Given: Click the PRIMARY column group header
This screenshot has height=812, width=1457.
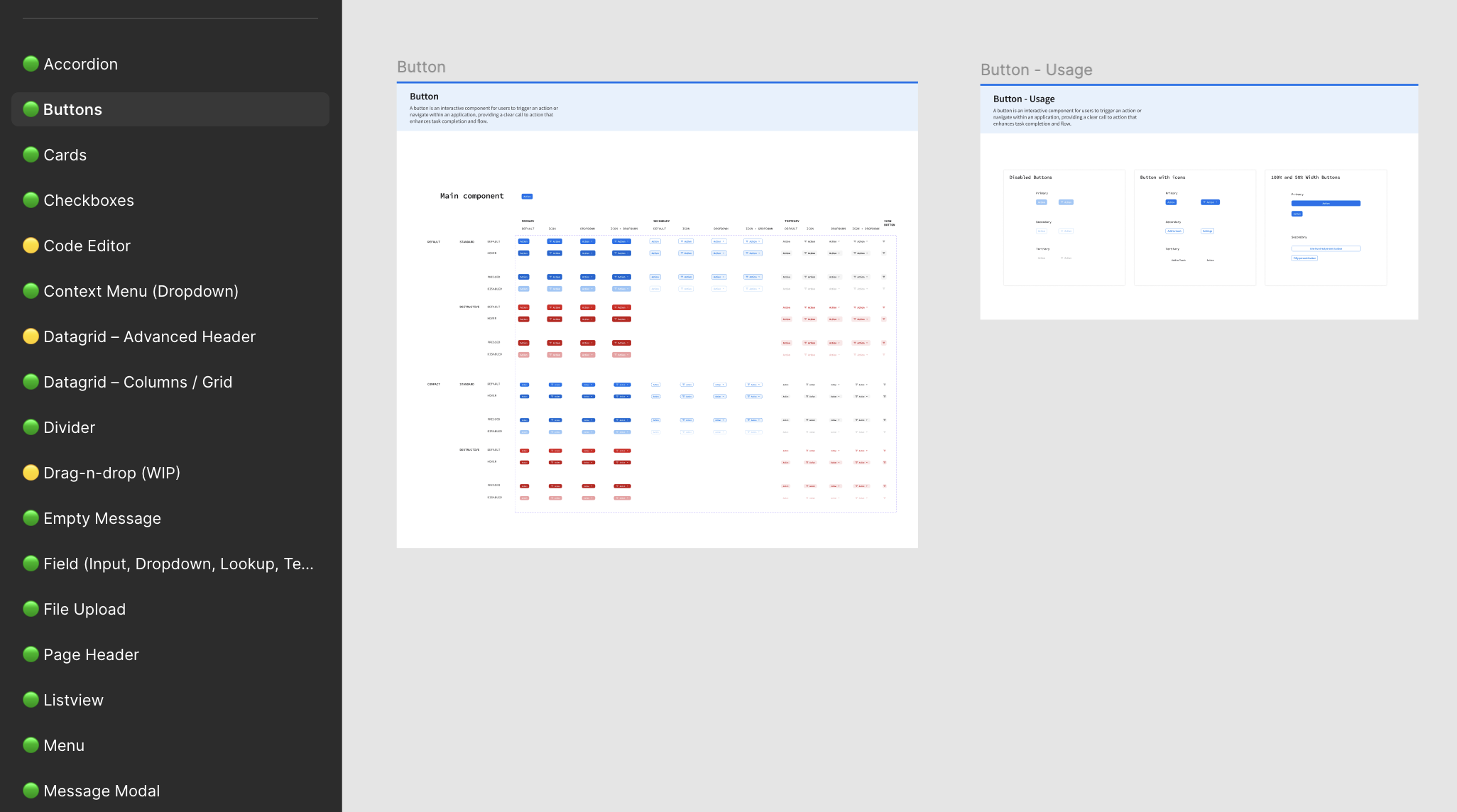Looking at the screenshot, I should (x=528, y=221).
